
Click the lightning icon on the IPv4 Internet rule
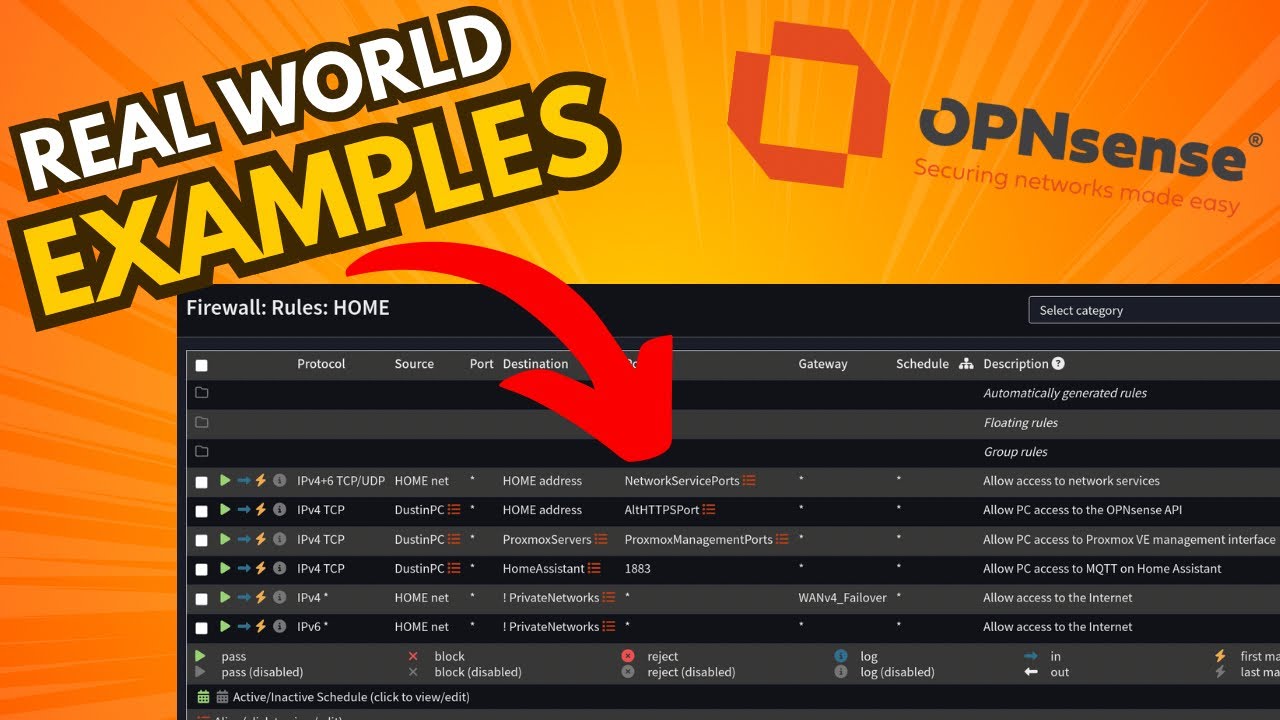(261, 597)
